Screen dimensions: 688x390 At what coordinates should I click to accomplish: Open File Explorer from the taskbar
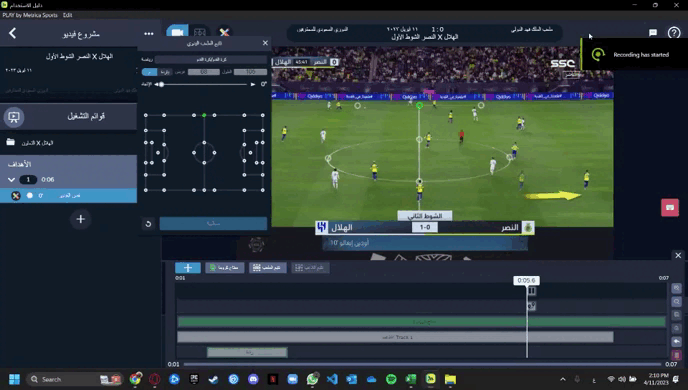pyautogui.click(x=450, y=379)
